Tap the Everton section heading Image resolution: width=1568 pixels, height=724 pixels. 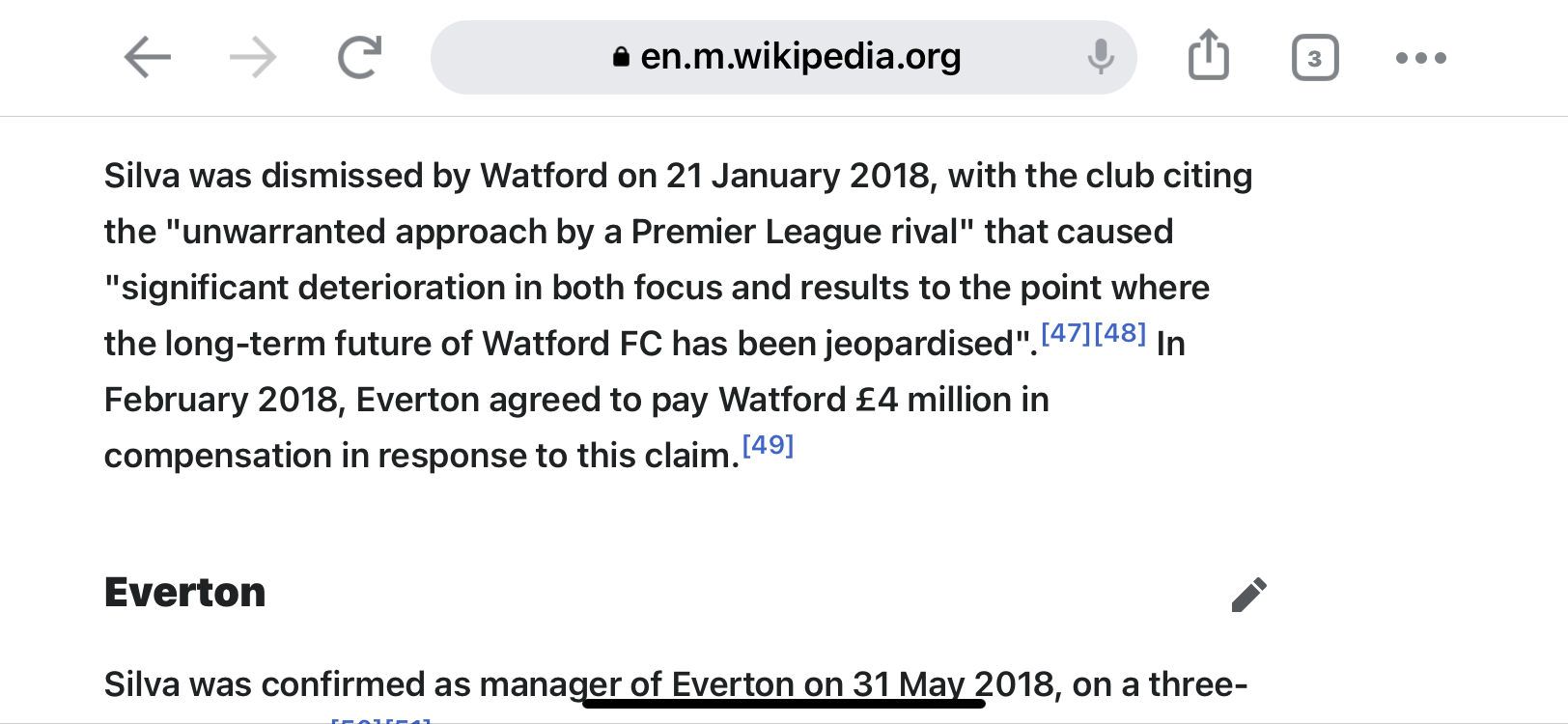coord(185,593)
